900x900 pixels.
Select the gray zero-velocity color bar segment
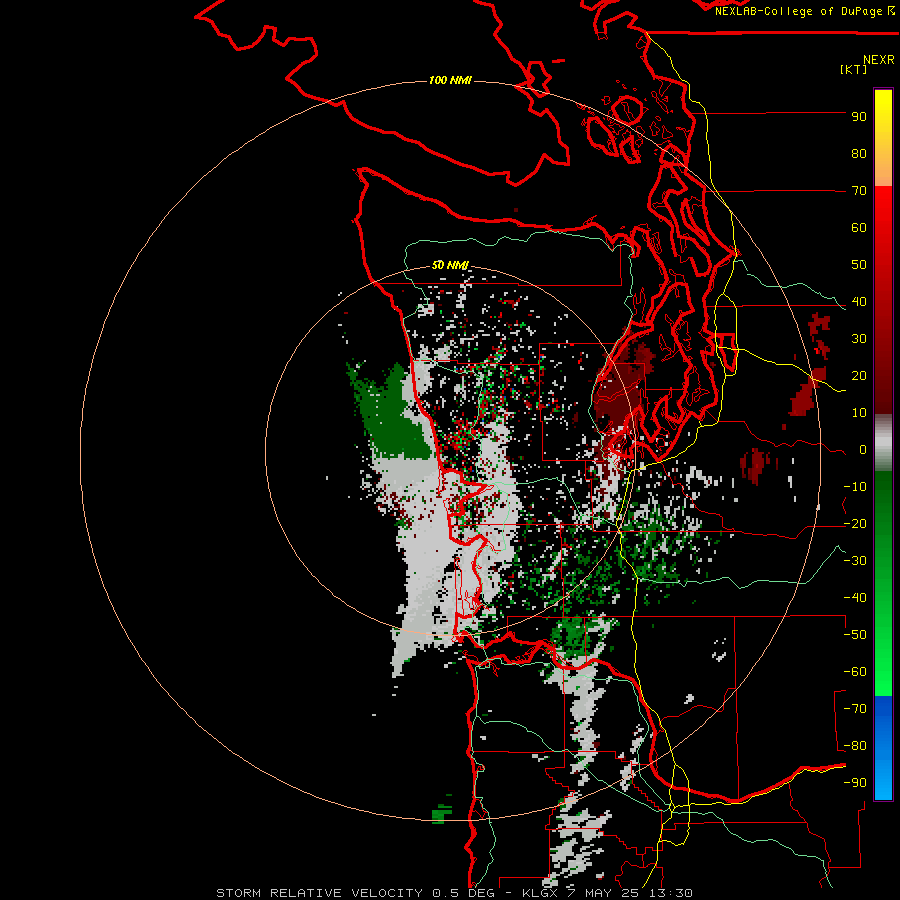883,443
